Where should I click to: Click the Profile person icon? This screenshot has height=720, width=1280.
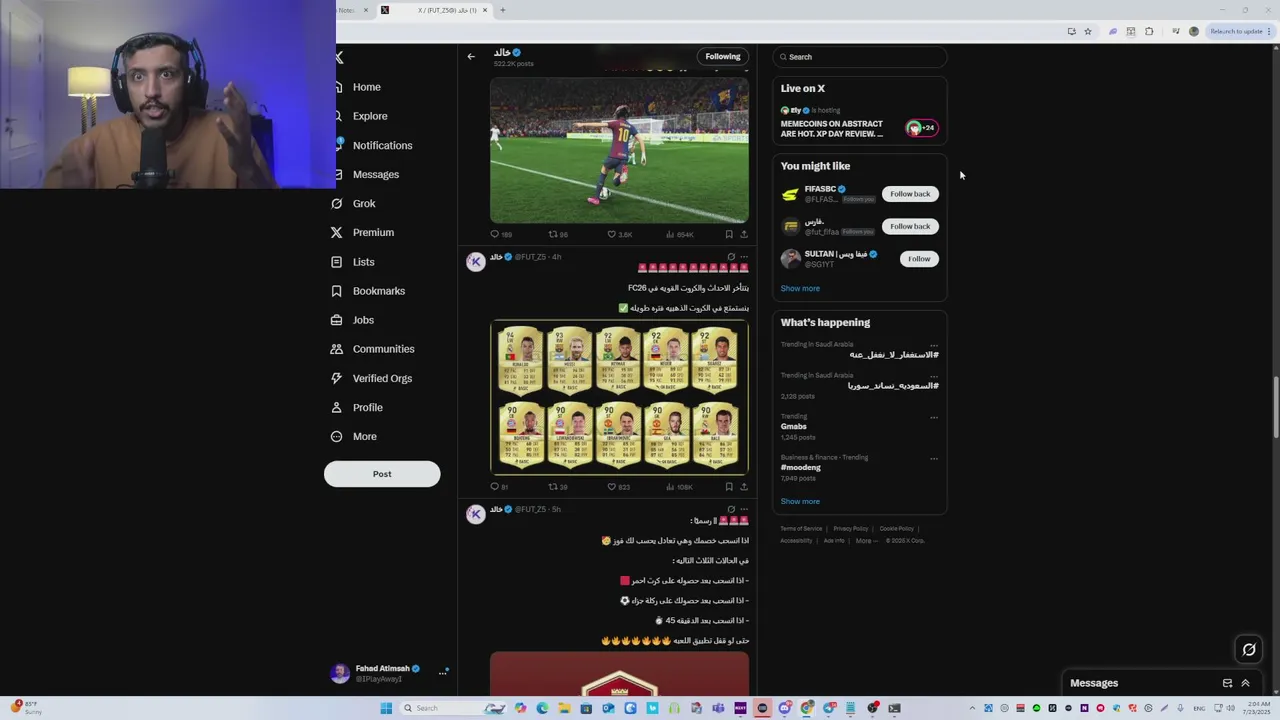(337, 407)
